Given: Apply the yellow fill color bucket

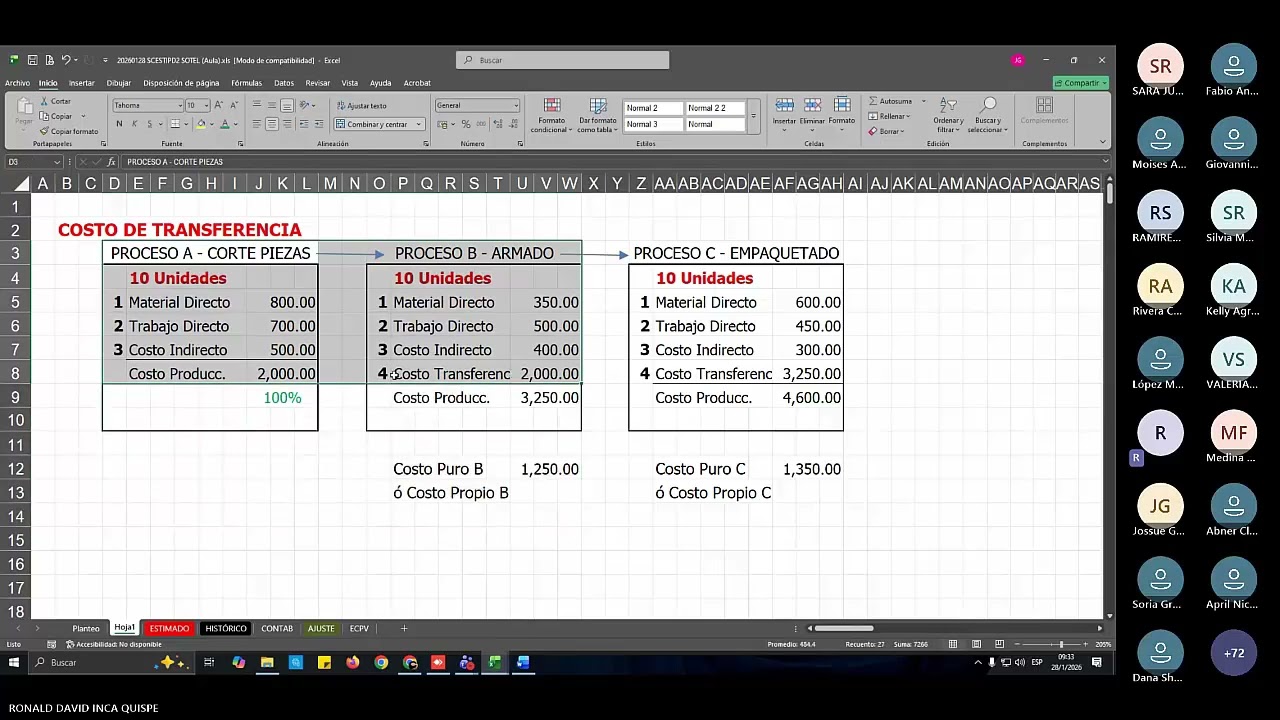Looking at the screenshot, I should tap(201, 124).
